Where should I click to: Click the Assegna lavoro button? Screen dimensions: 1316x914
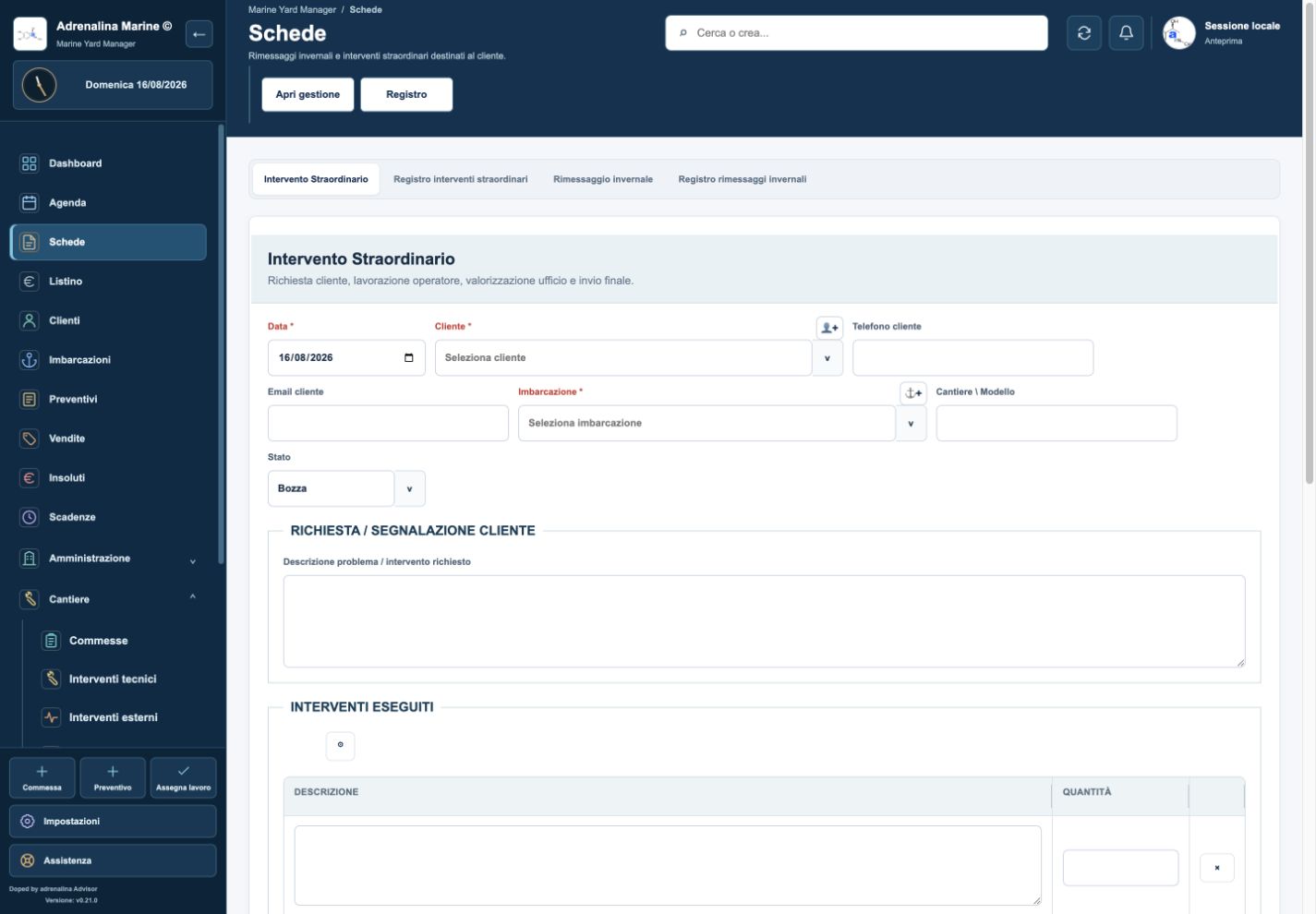point(183,777)
